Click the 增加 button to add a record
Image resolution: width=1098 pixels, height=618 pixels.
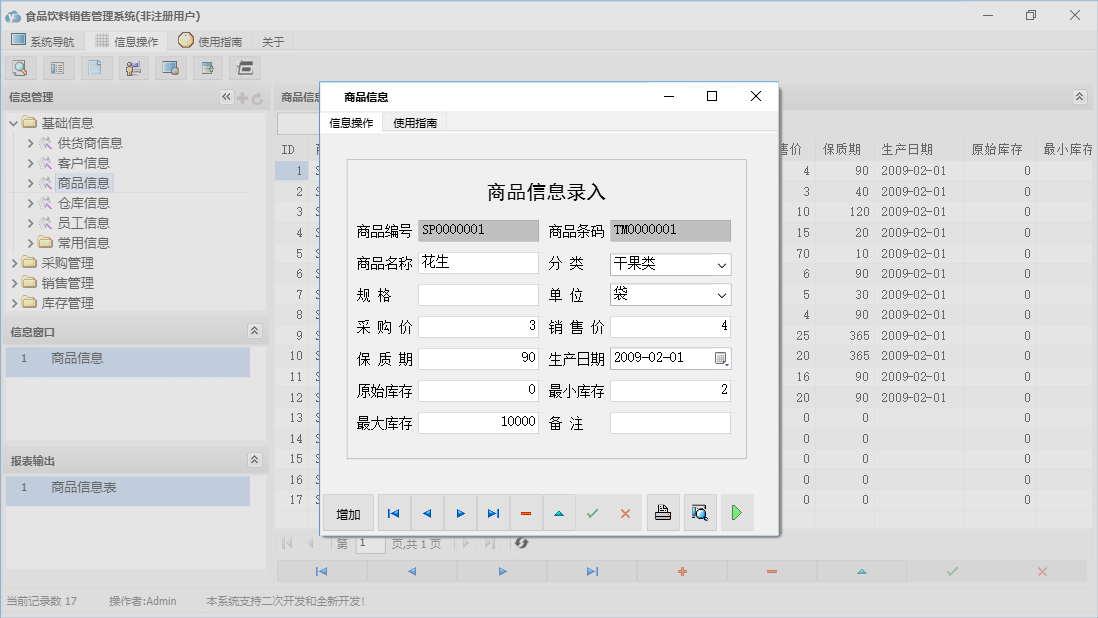[348, 512]
